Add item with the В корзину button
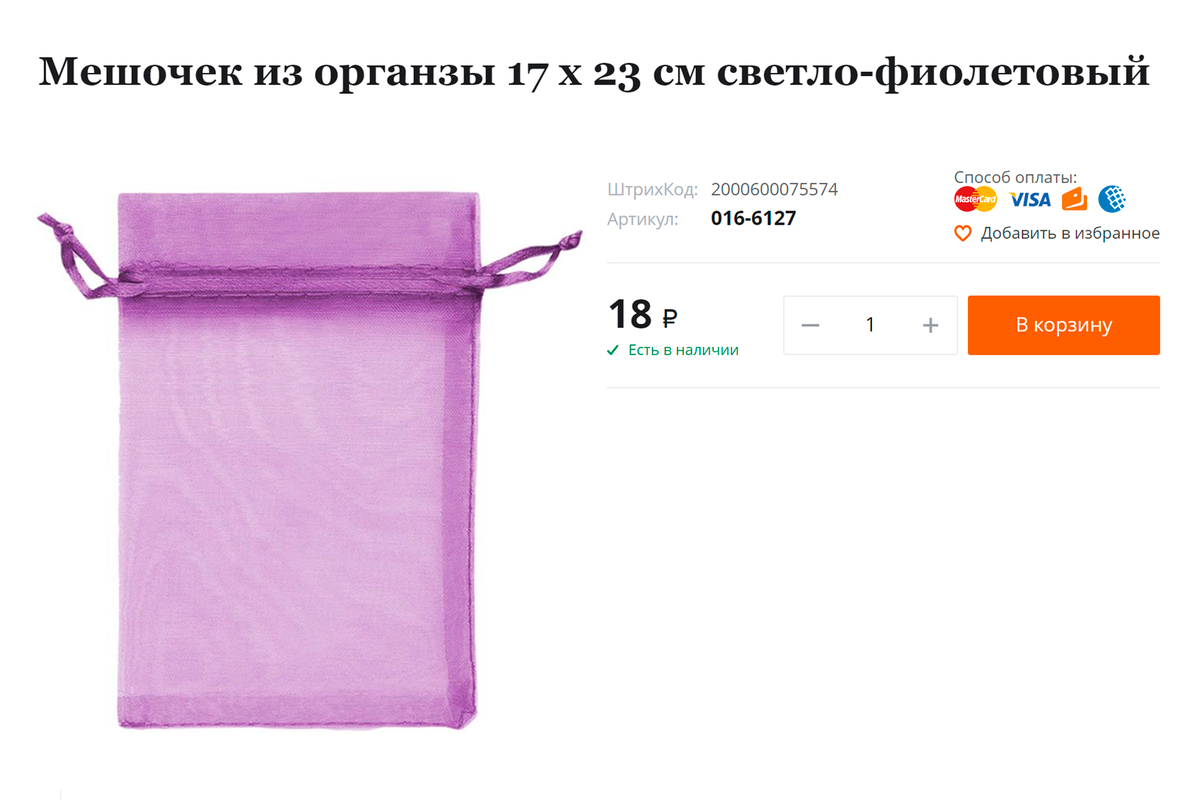The width and height of the screenshot is (1200, 800). [1064, 325]
